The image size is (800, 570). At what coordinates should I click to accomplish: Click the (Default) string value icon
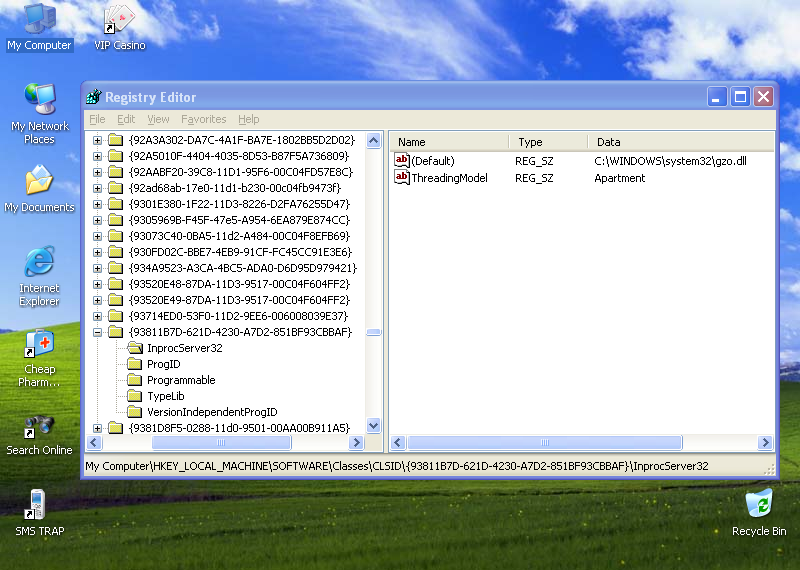[402, 161]
